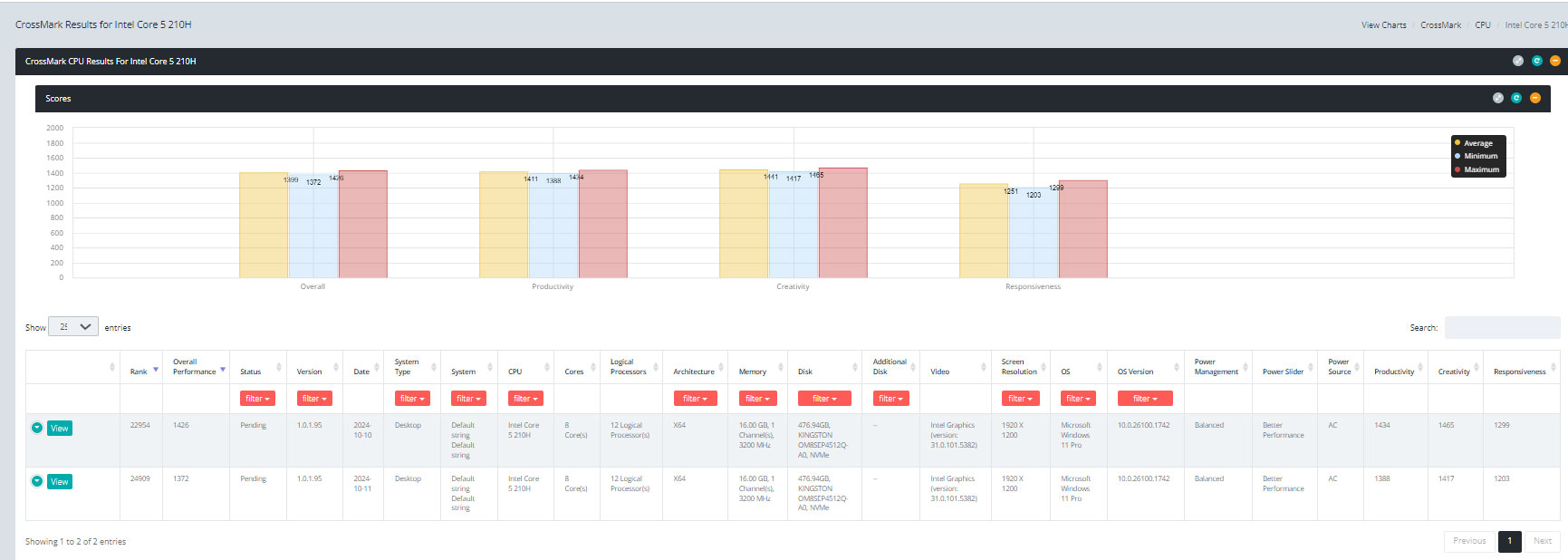Sort table by Responsiveness column
The width and height of the screenshot is (1568, 560).
coord(1521,367)
